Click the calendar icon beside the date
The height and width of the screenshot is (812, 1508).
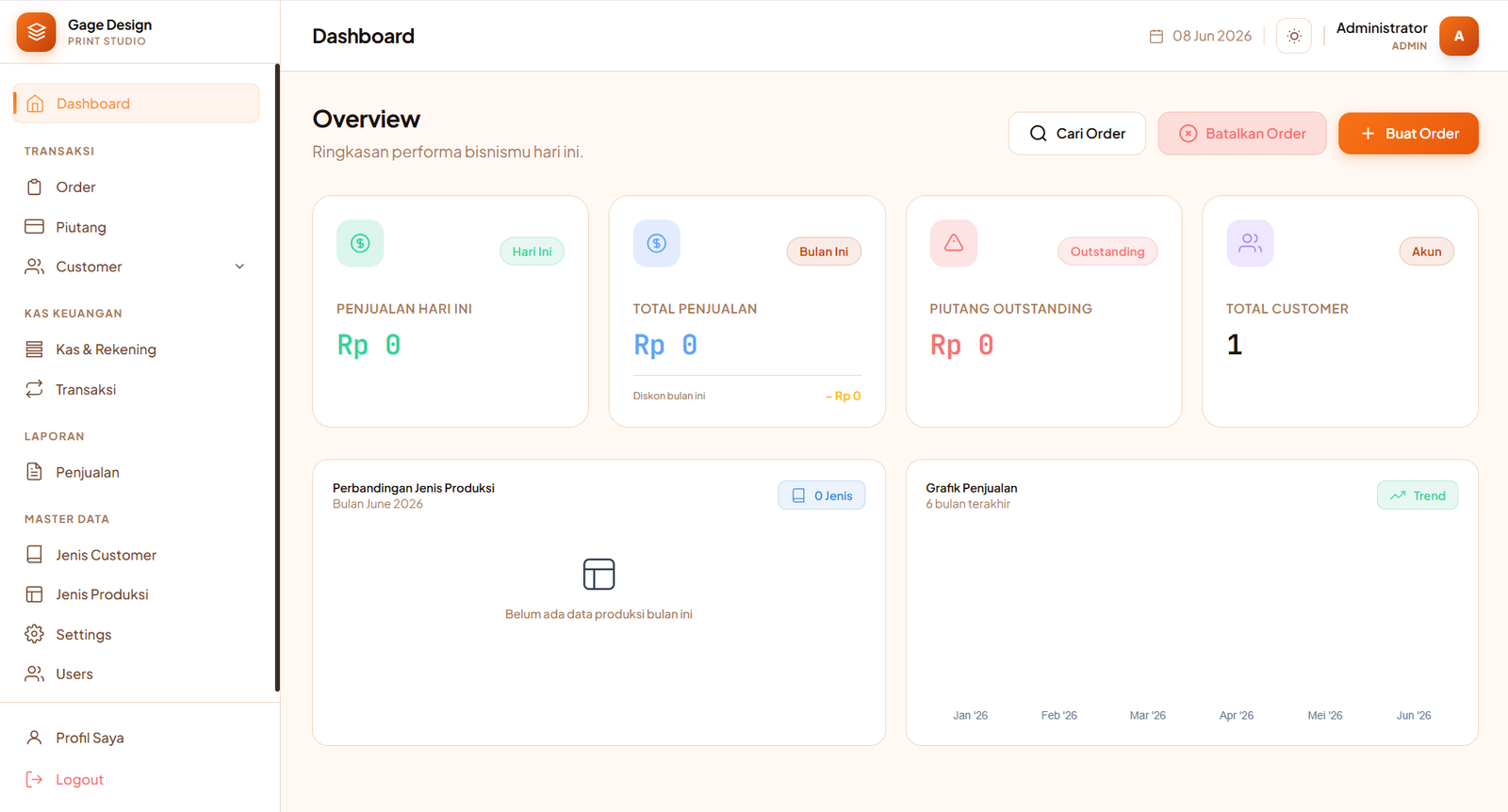pyautogui.click(x=1156, y=36)
